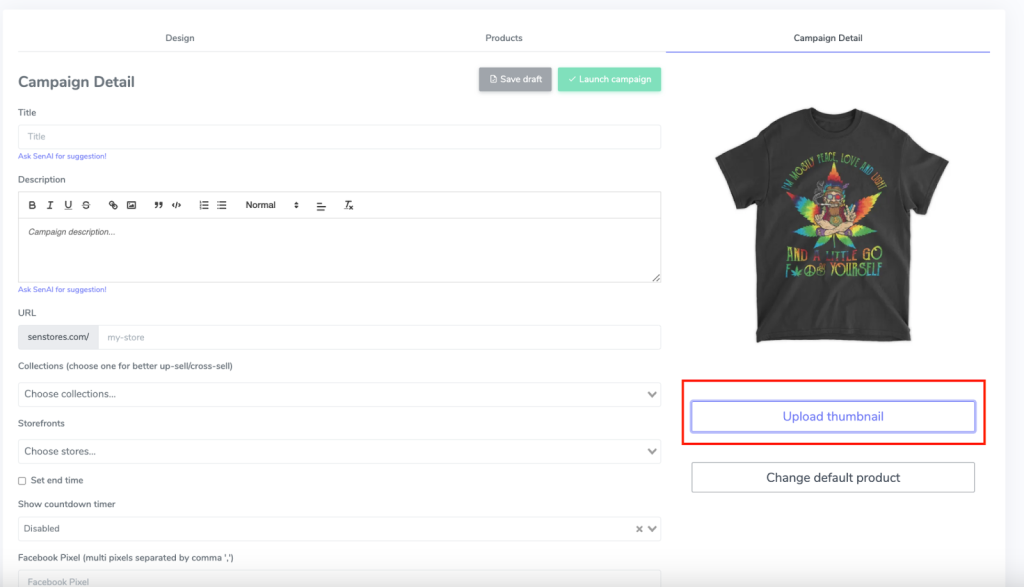Focus the my-store URL field
The height and width of the screenshot is (587, 1024).
(x=379, y=338)
